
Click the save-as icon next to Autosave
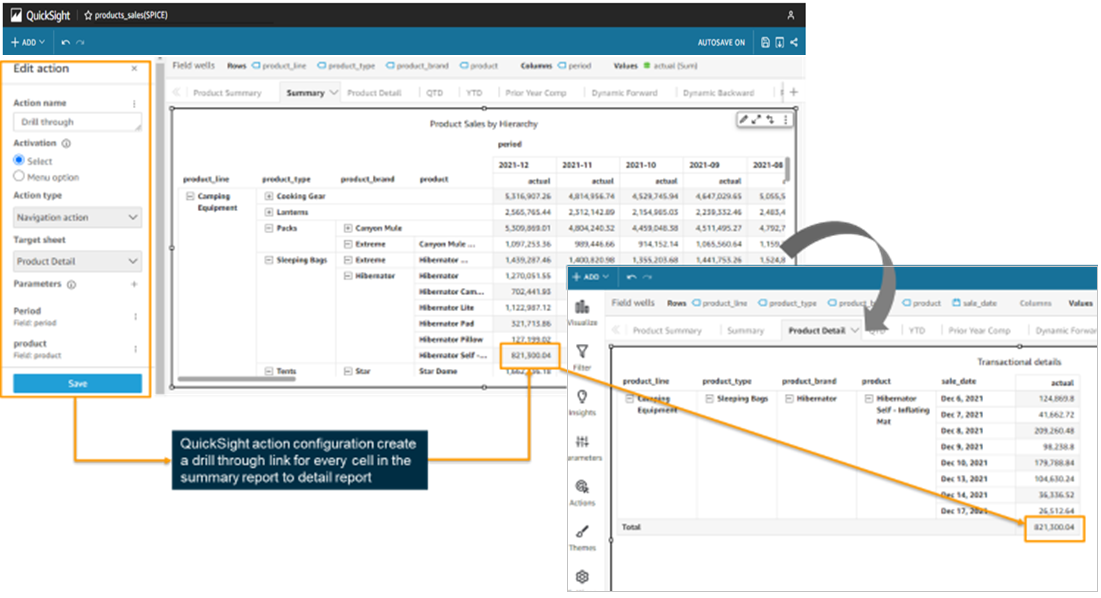click(765, 42)
